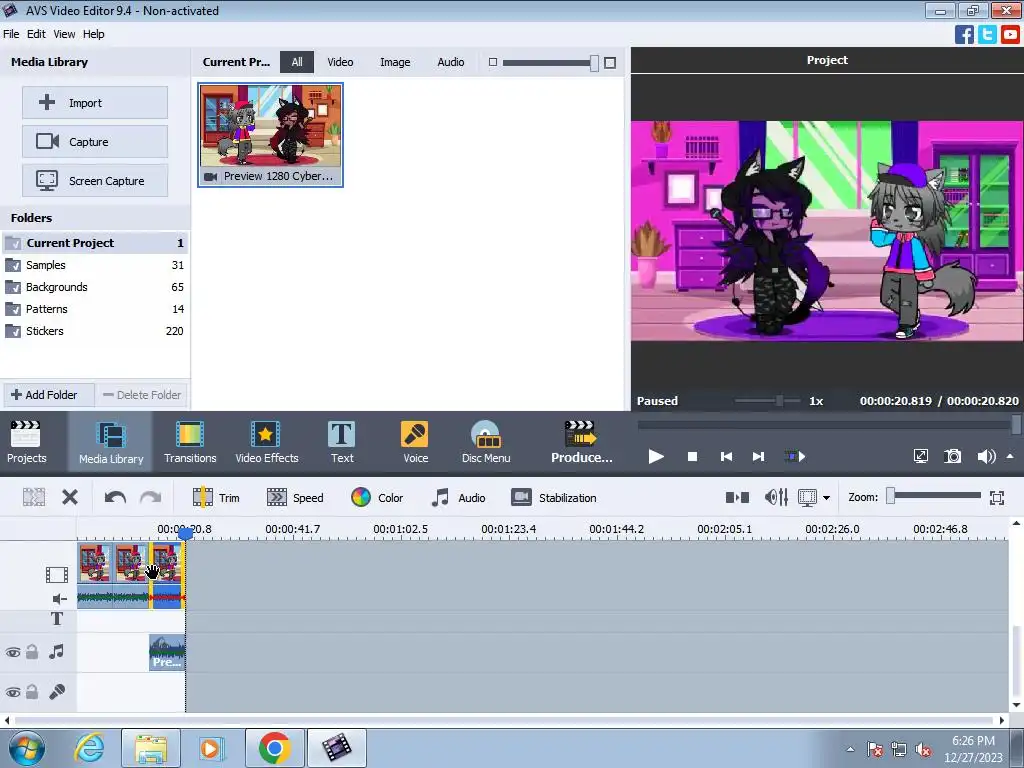Stop playback in the preview
Screen dimensions: 1024x768
point(692,456)
